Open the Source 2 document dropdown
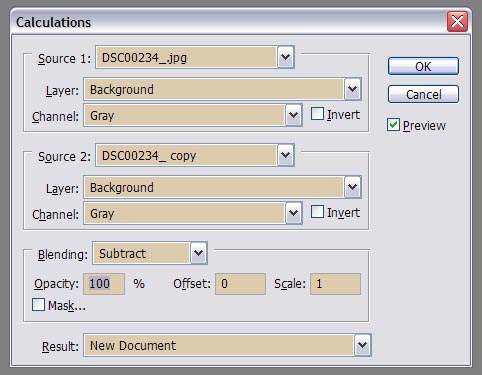482x375 pixels. point(195,155)
